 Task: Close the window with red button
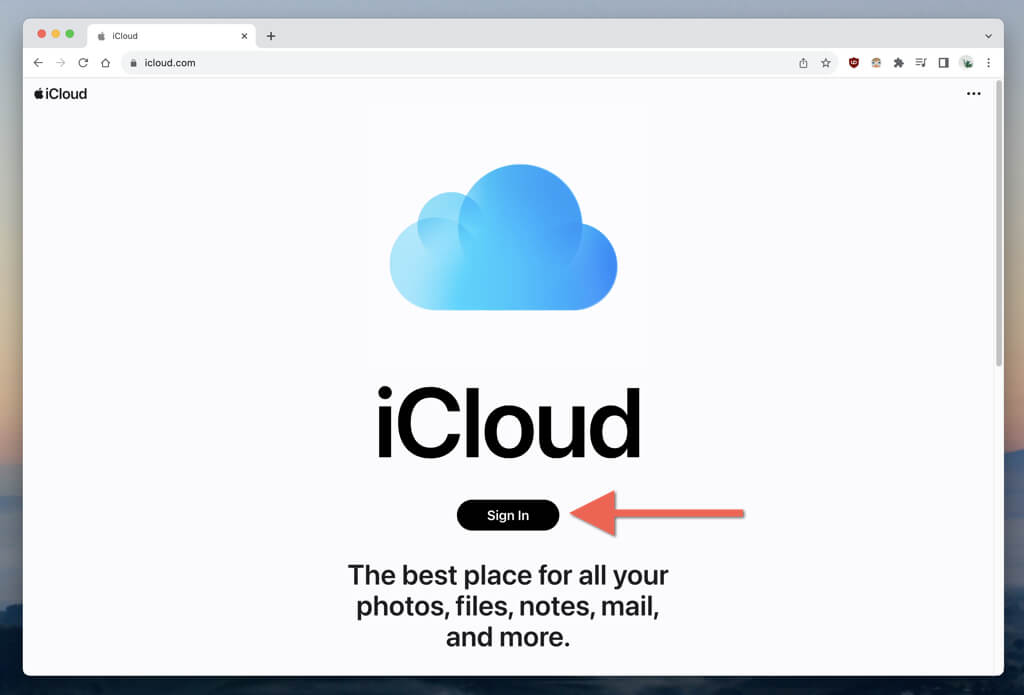pyautogui.click(x=41, y=34)
